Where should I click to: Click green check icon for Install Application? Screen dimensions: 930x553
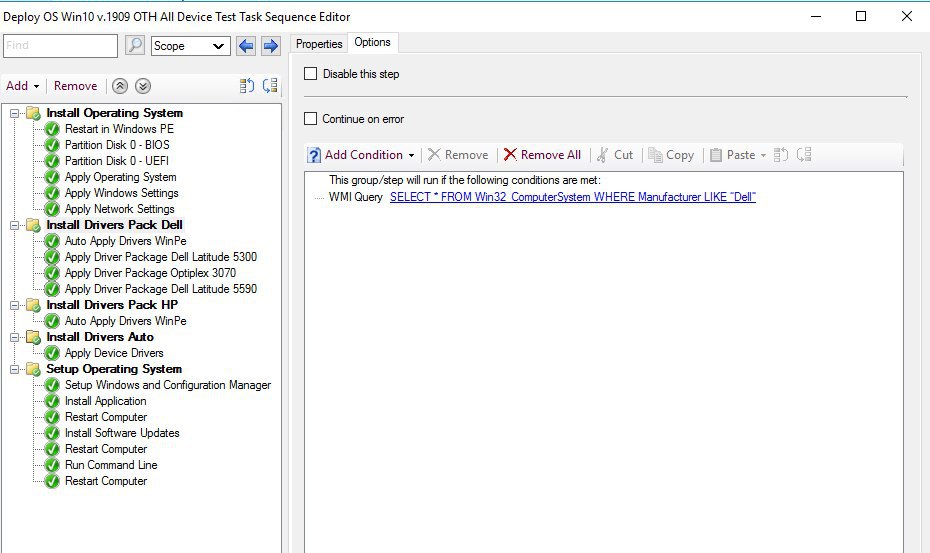tap(52, 401)
